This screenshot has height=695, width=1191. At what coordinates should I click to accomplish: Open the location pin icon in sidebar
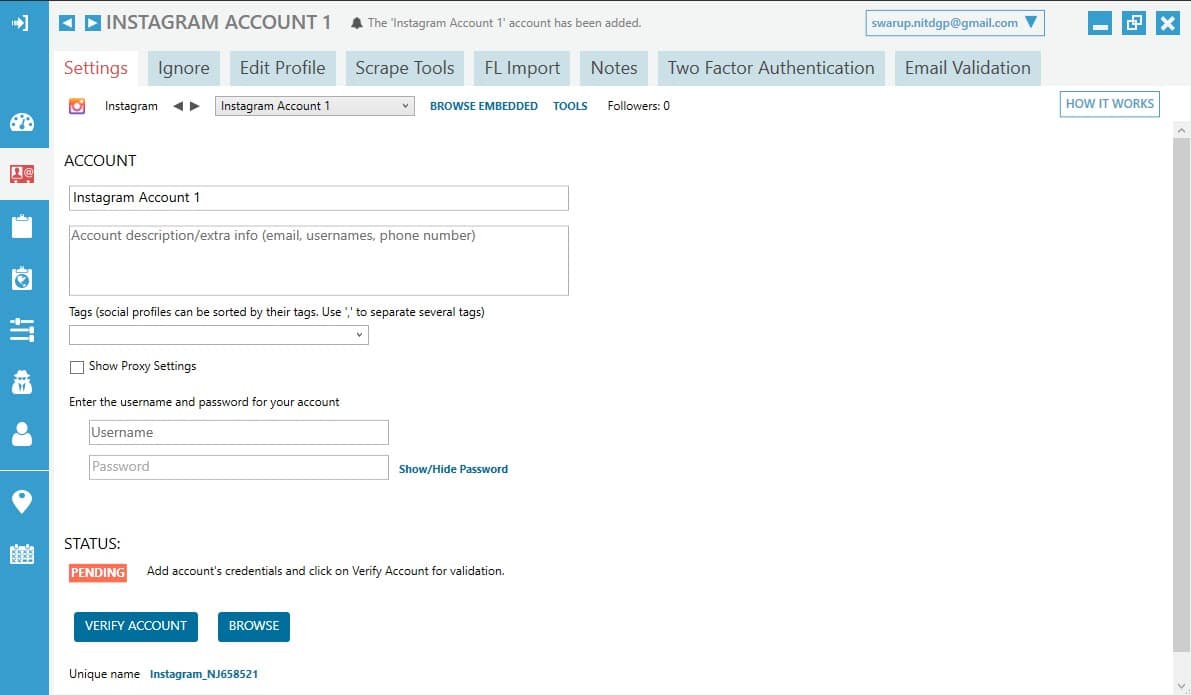click(22, 501)
